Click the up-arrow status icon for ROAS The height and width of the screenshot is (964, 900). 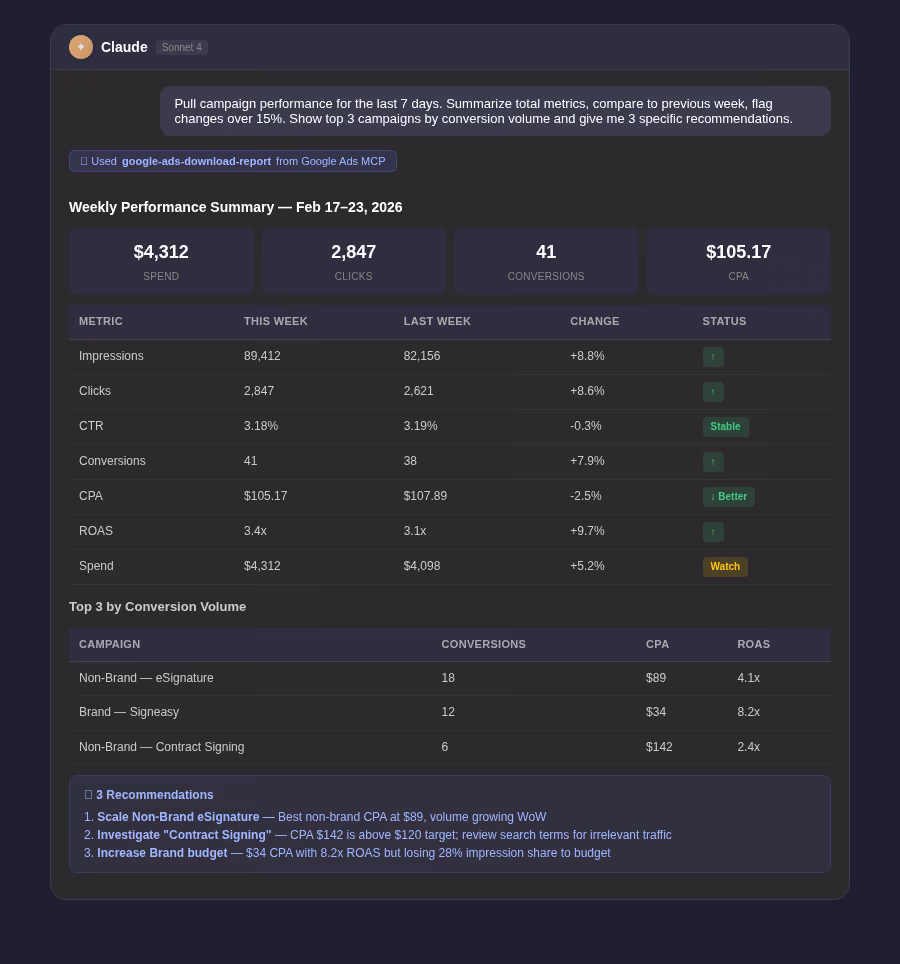point(713,532)
